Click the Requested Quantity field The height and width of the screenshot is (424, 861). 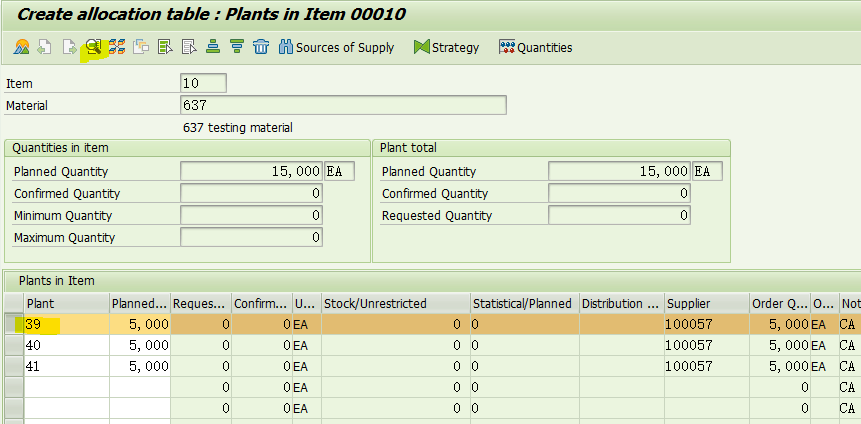click(x=619, y=215)
